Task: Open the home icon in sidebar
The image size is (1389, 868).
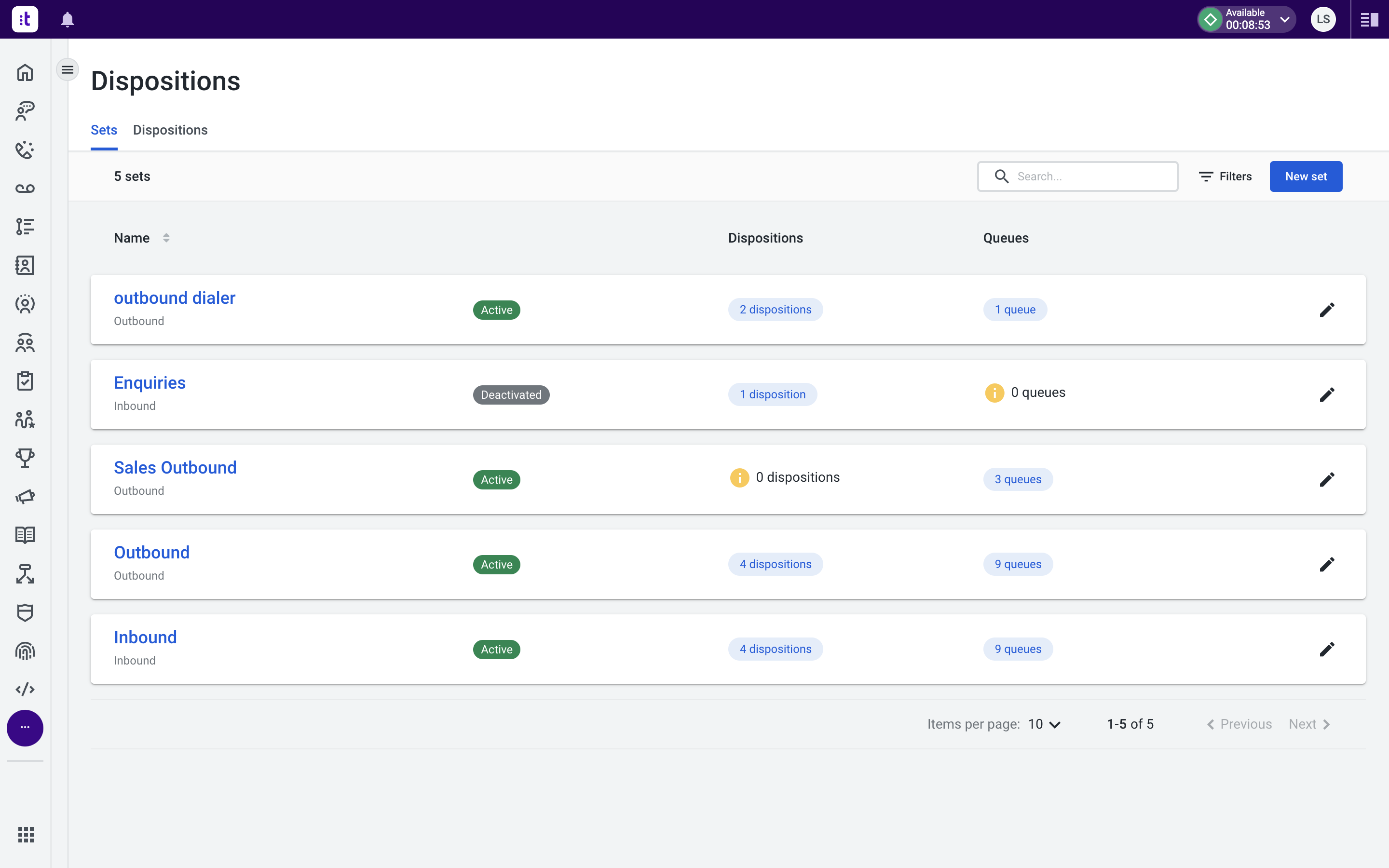Action: [25, 73]
